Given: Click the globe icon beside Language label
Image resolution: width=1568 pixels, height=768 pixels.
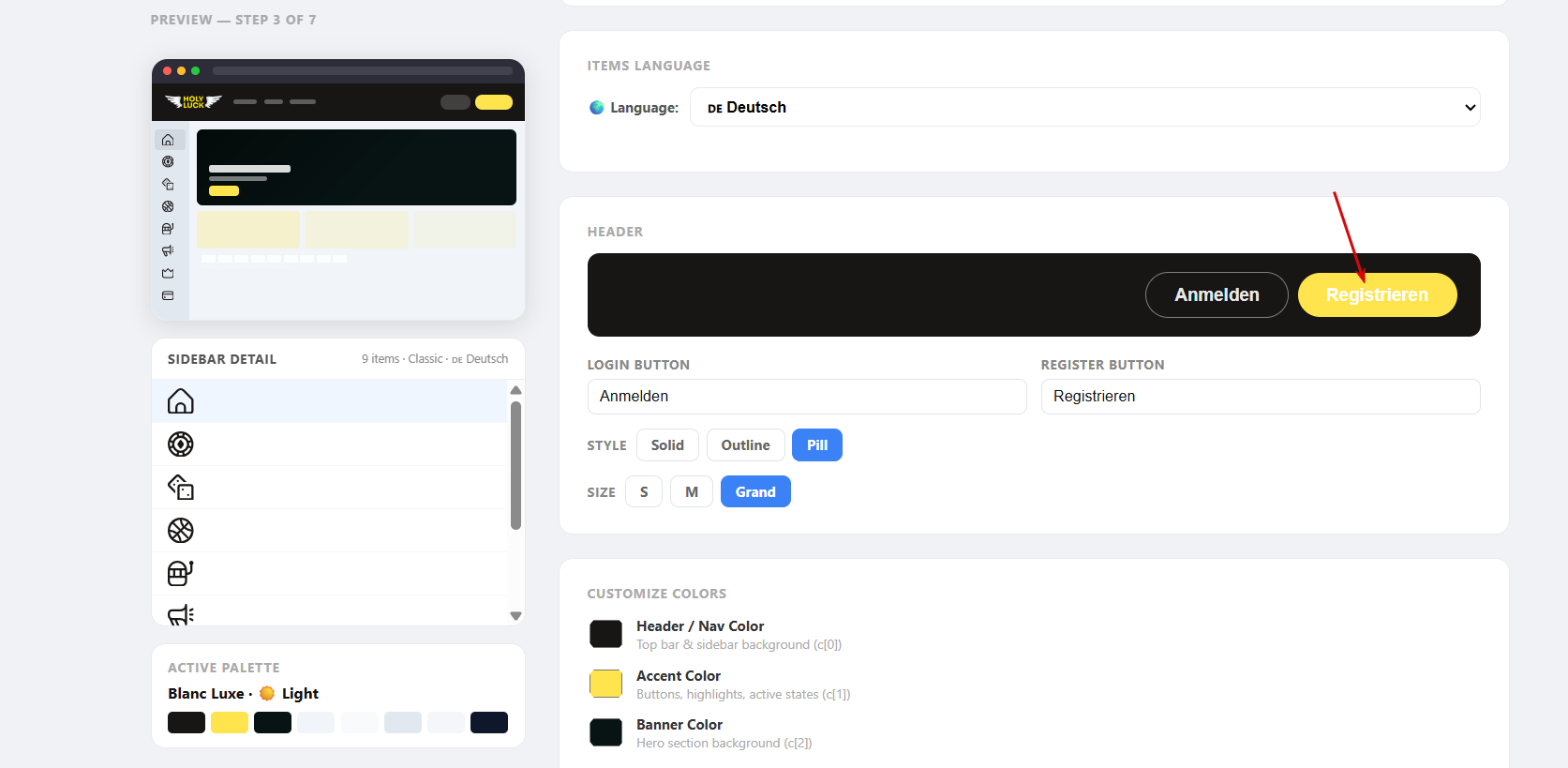Looking at the screenshot, I should 596,108.
